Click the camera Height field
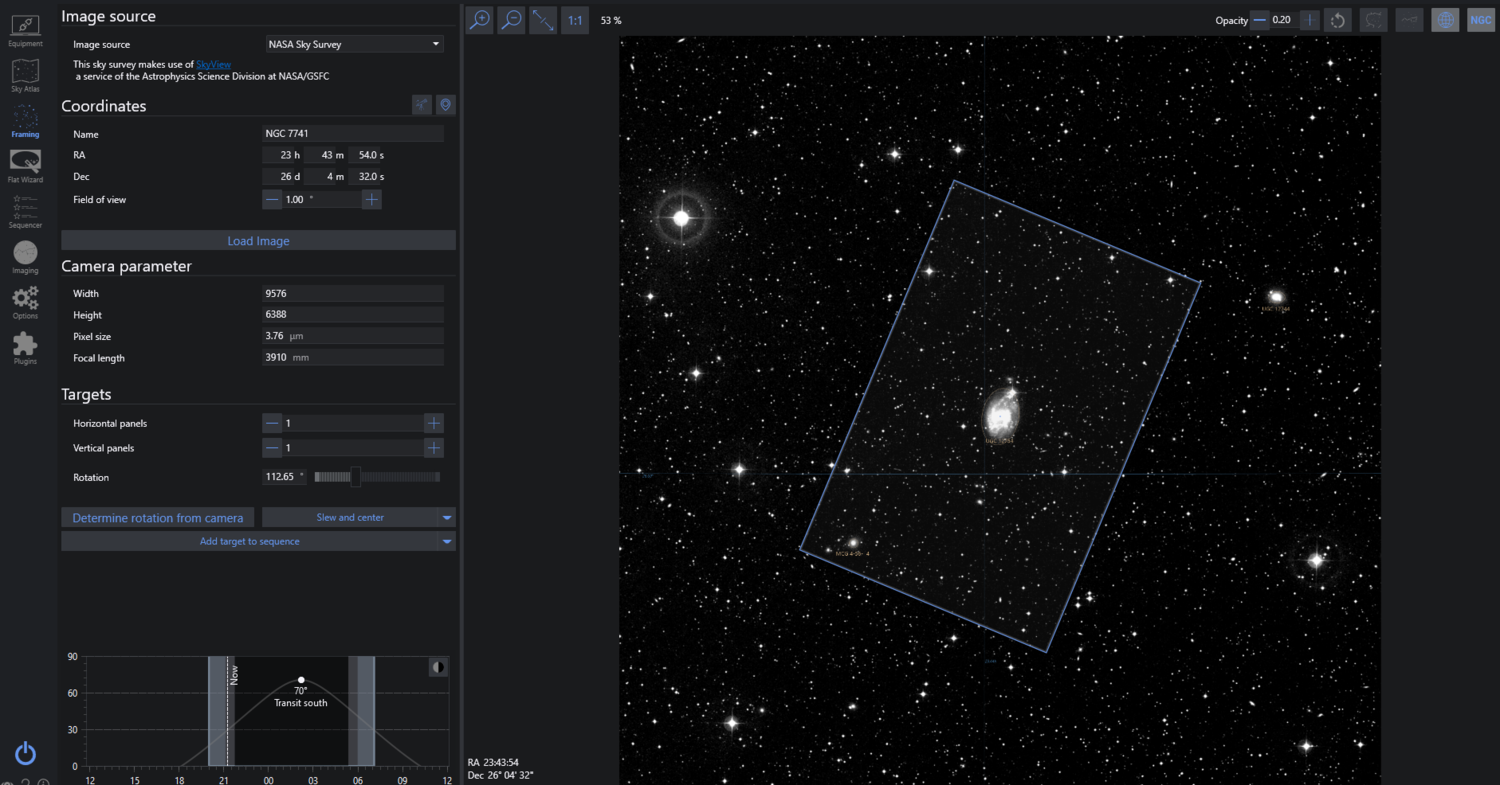This screenshot has width=1500, height=785. pos(353,315)
